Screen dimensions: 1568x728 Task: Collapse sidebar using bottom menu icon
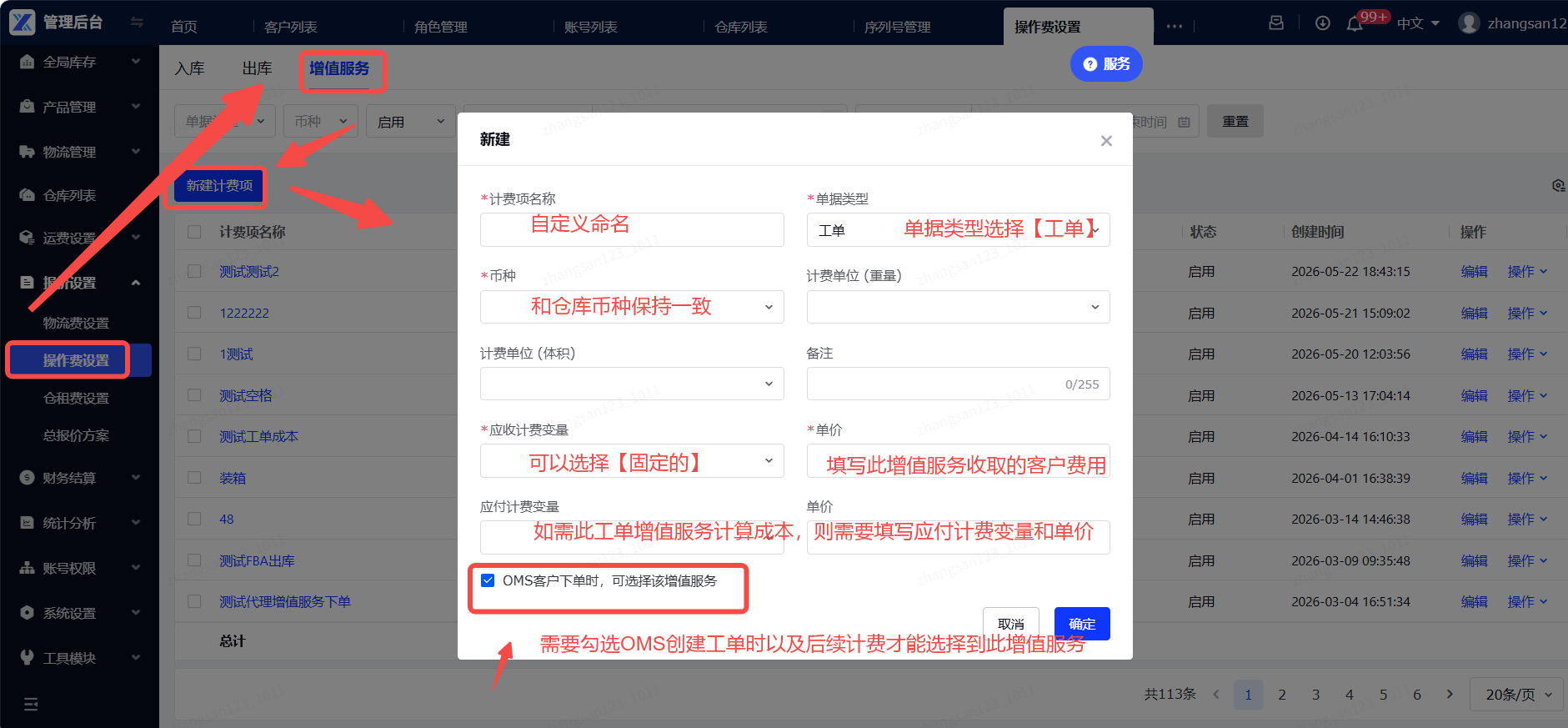(31, 705)
